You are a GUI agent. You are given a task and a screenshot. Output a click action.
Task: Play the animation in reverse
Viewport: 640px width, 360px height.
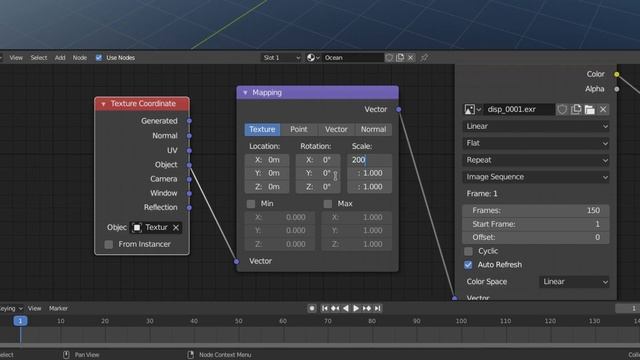pyautogui.click(x=346, y=308)
